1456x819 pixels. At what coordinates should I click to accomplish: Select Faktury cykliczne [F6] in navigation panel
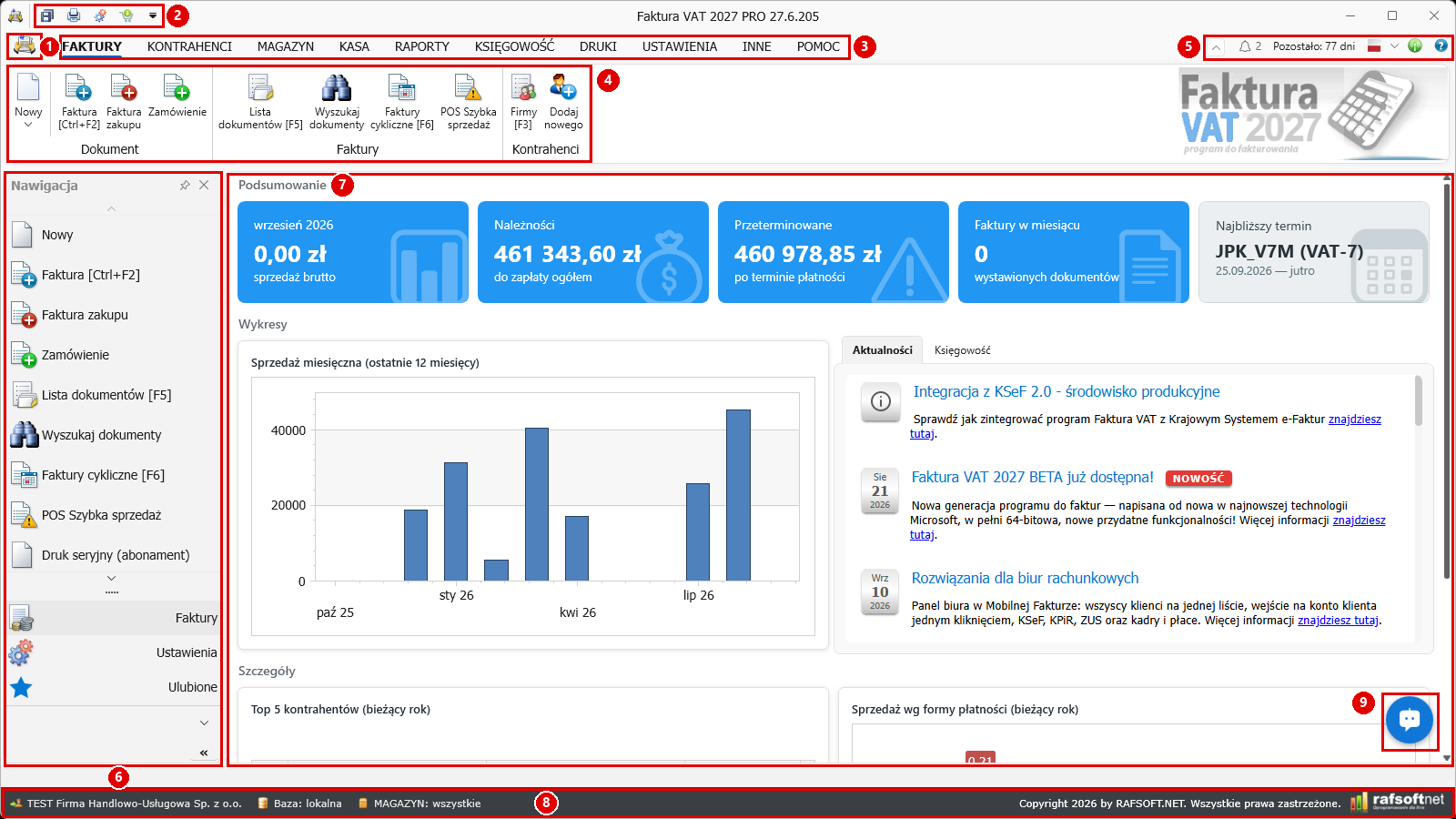point(114,475)
